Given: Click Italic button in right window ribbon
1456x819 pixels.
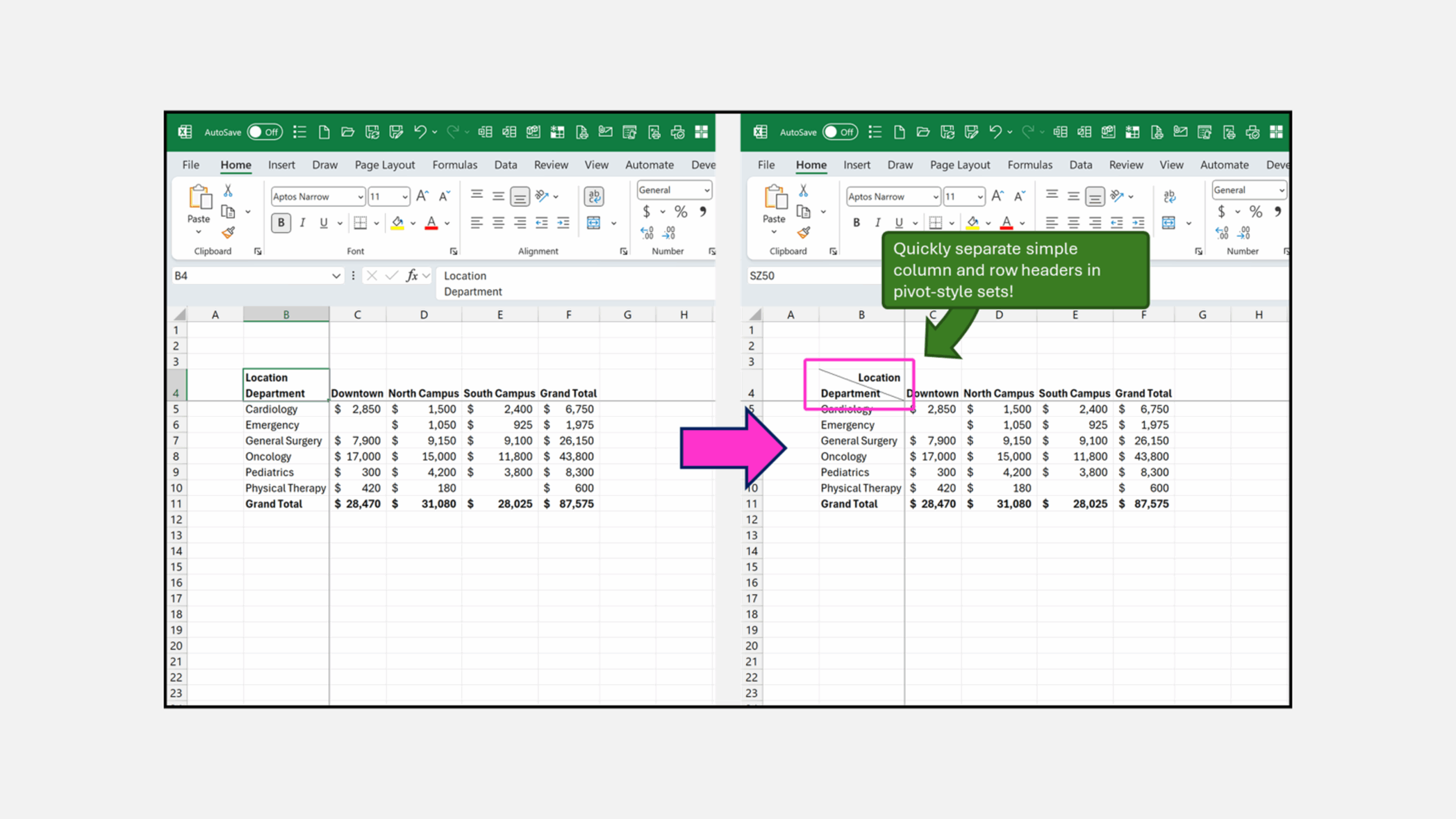Looking at the screenshot, I should click(878, 223).
